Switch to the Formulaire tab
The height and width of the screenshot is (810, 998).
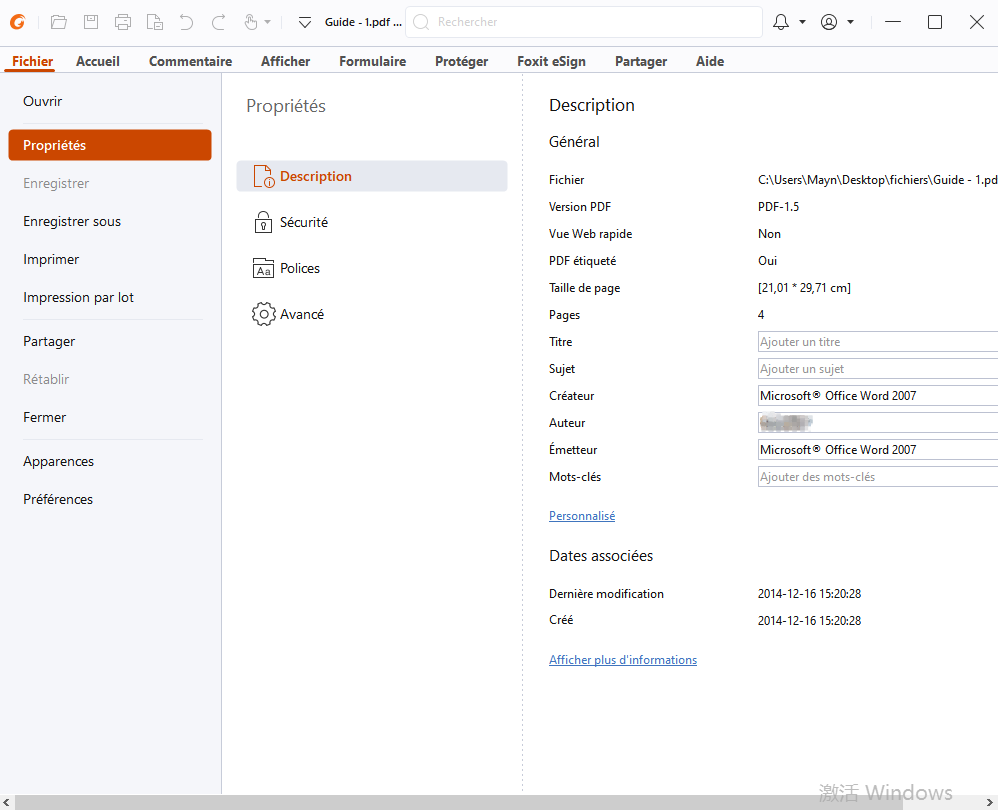pyautogui.click(x=372, y=61)
